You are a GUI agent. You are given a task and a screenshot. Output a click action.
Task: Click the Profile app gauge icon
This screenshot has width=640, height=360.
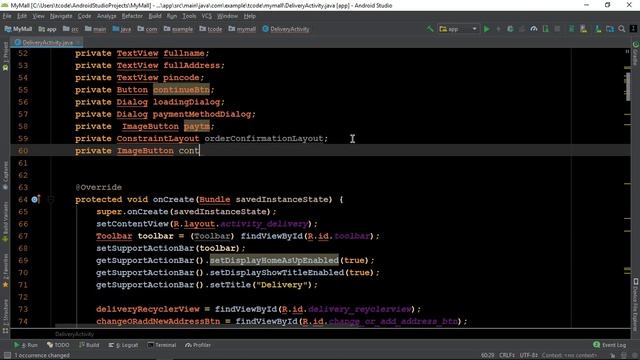[533, 29]
